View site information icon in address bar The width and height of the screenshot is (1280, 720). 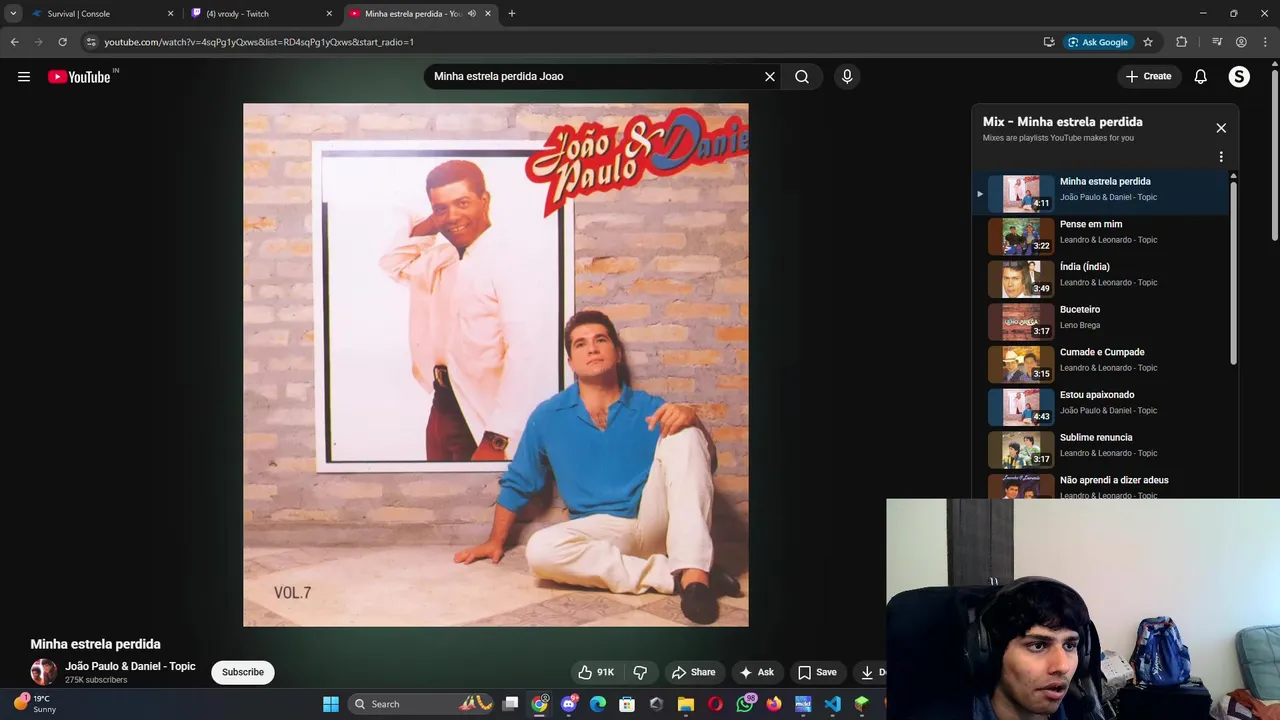click(91, 42)
